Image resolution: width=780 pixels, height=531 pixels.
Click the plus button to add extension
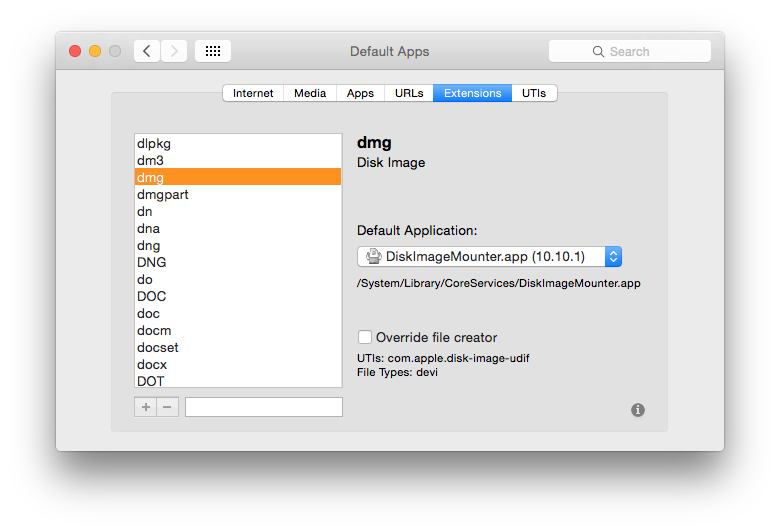146,407
